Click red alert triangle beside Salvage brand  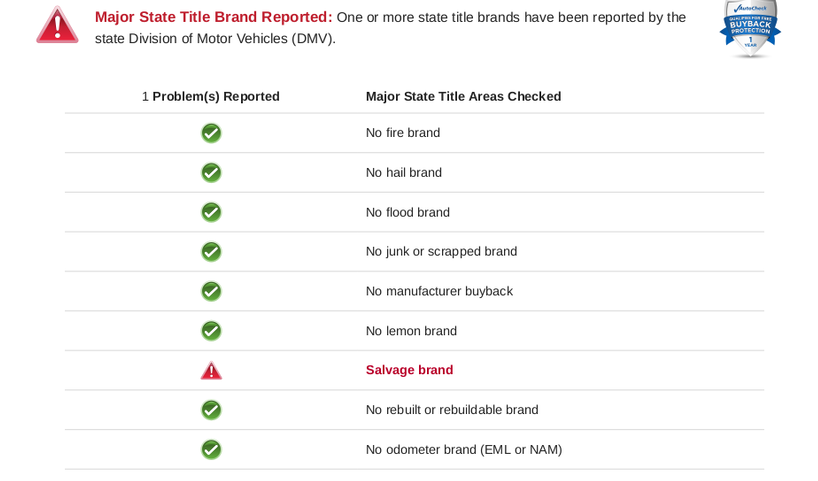click(x=211, y=370)
